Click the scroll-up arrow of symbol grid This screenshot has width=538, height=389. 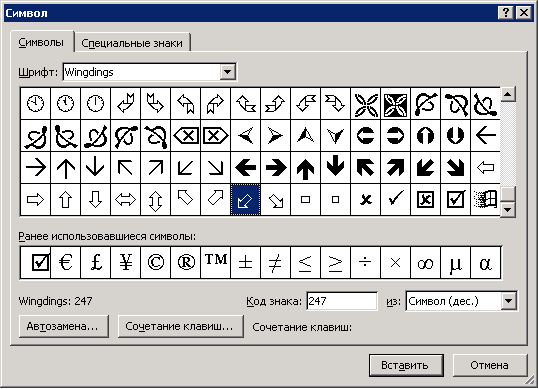click(508, 94)
